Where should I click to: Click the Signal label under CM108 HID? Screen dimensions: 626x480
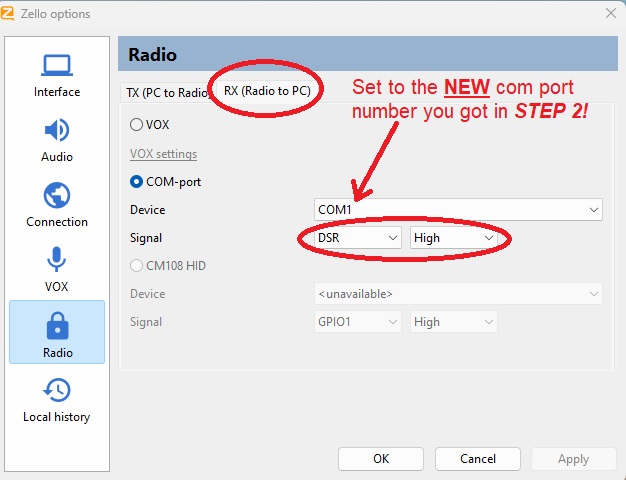point(146,322)
